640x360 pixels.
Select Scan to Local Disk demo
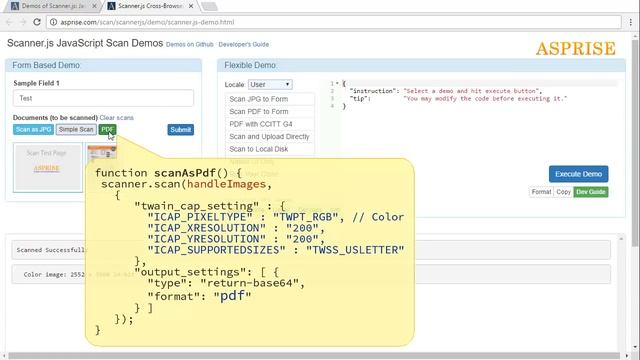pos(269,149)
